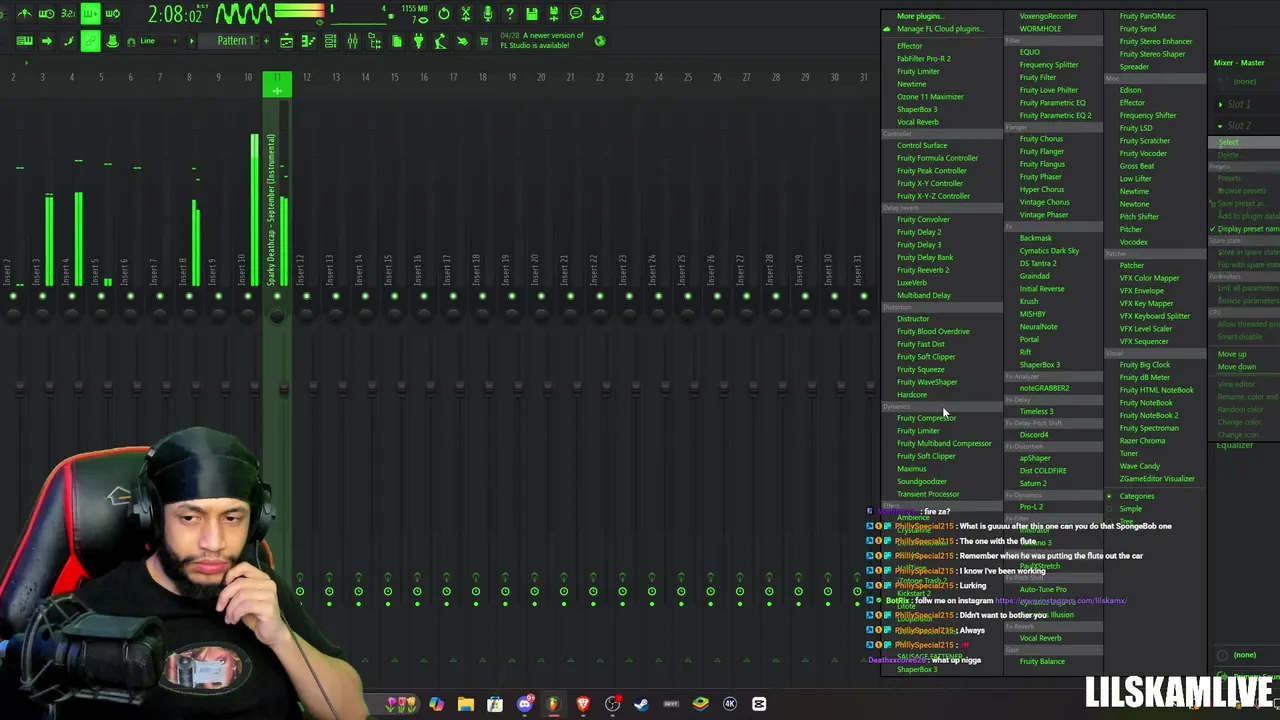
Task: Open the playlist view icon
Action: [286, 41]
